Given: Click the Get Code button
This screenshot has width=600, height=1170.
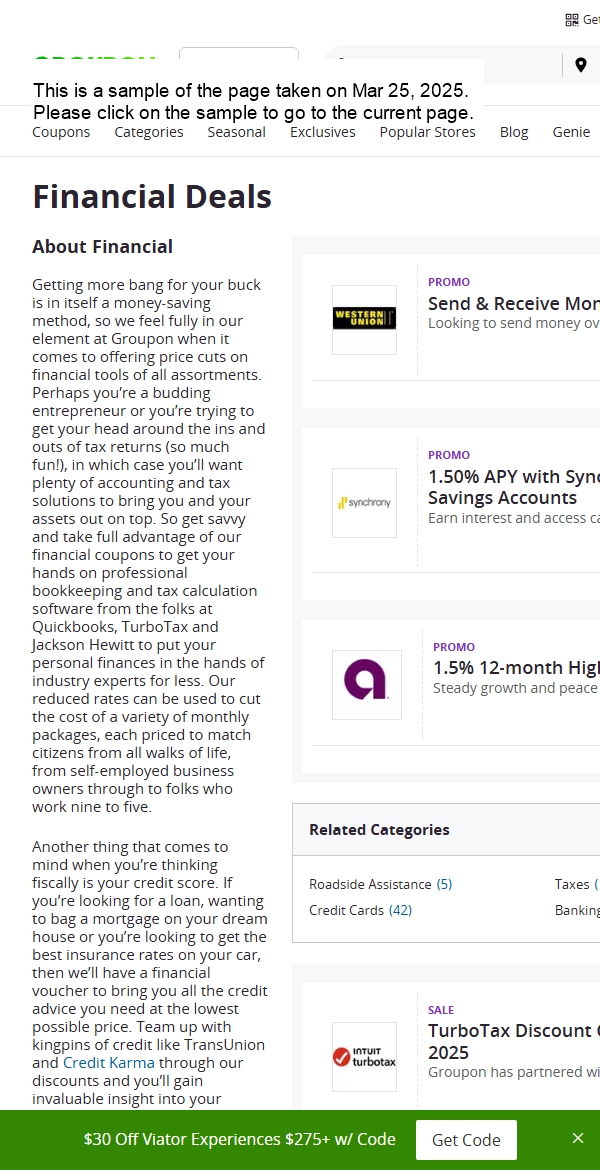Looking at the screenshot, I should 466,1139.
